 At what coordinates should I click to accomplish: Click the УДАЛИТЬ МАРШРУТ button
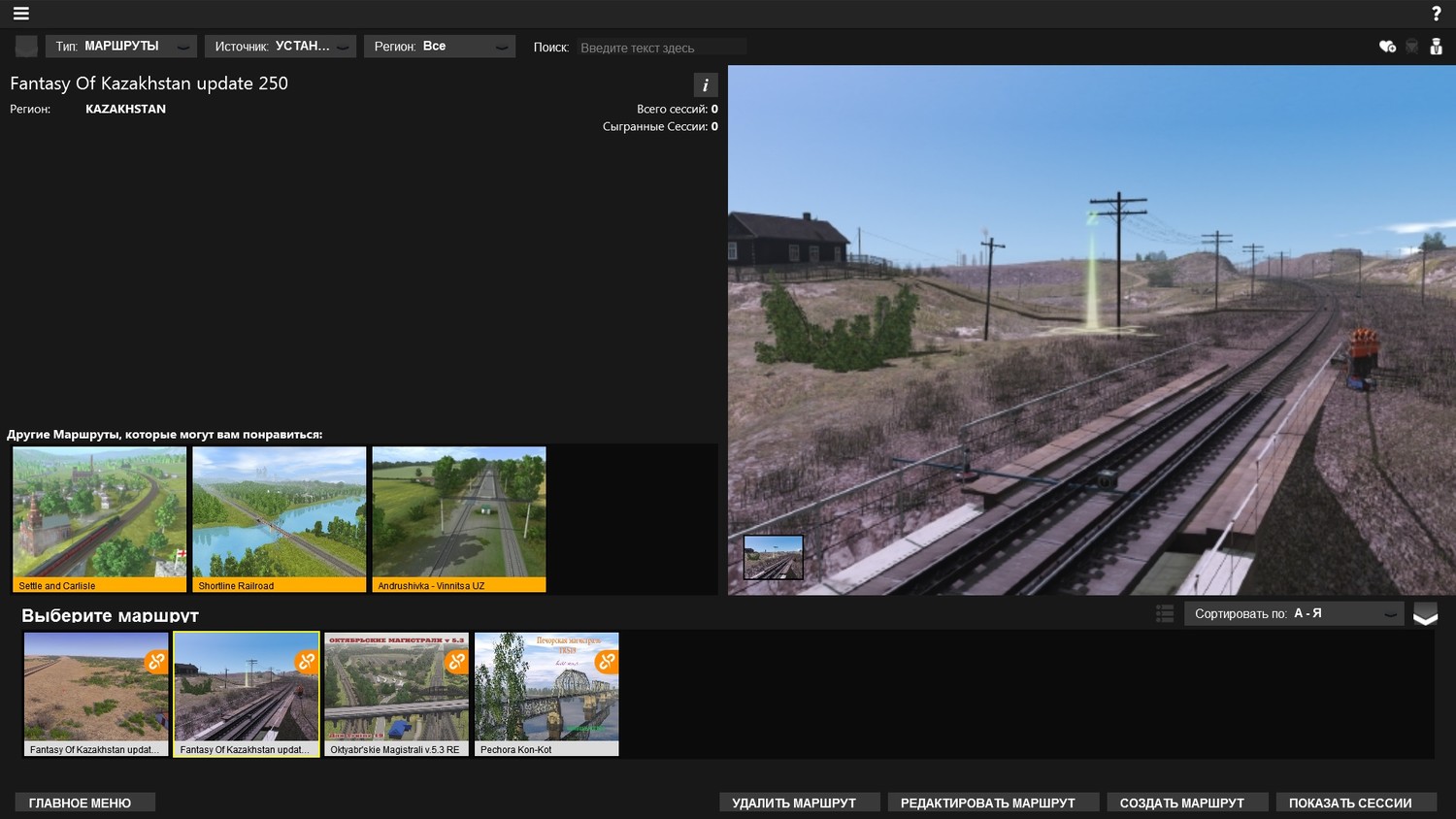click(x=800, y=803)
